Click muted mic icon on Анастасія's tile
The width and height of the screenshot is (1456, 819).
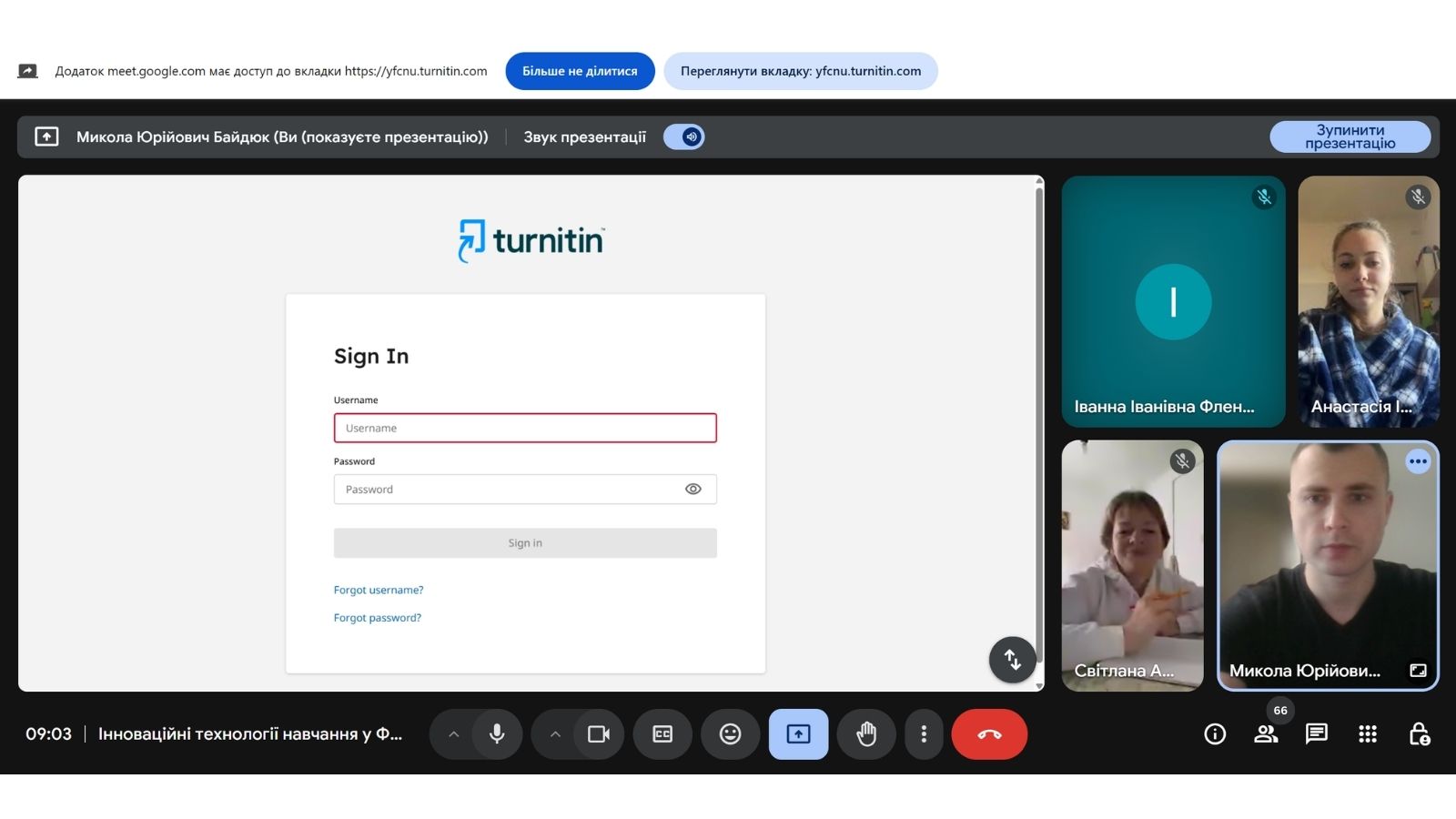1418,197
